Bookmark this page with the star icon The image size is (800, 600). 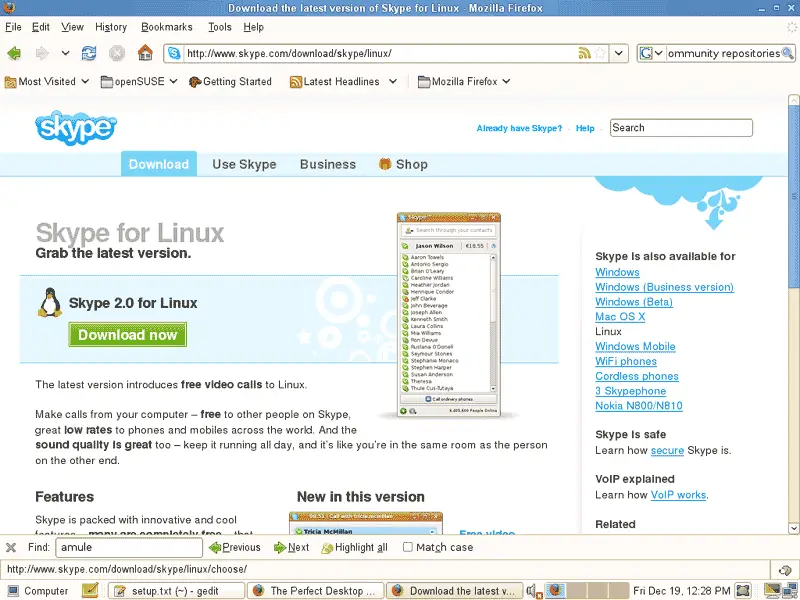pyautogui.click(x=601, y=53)
